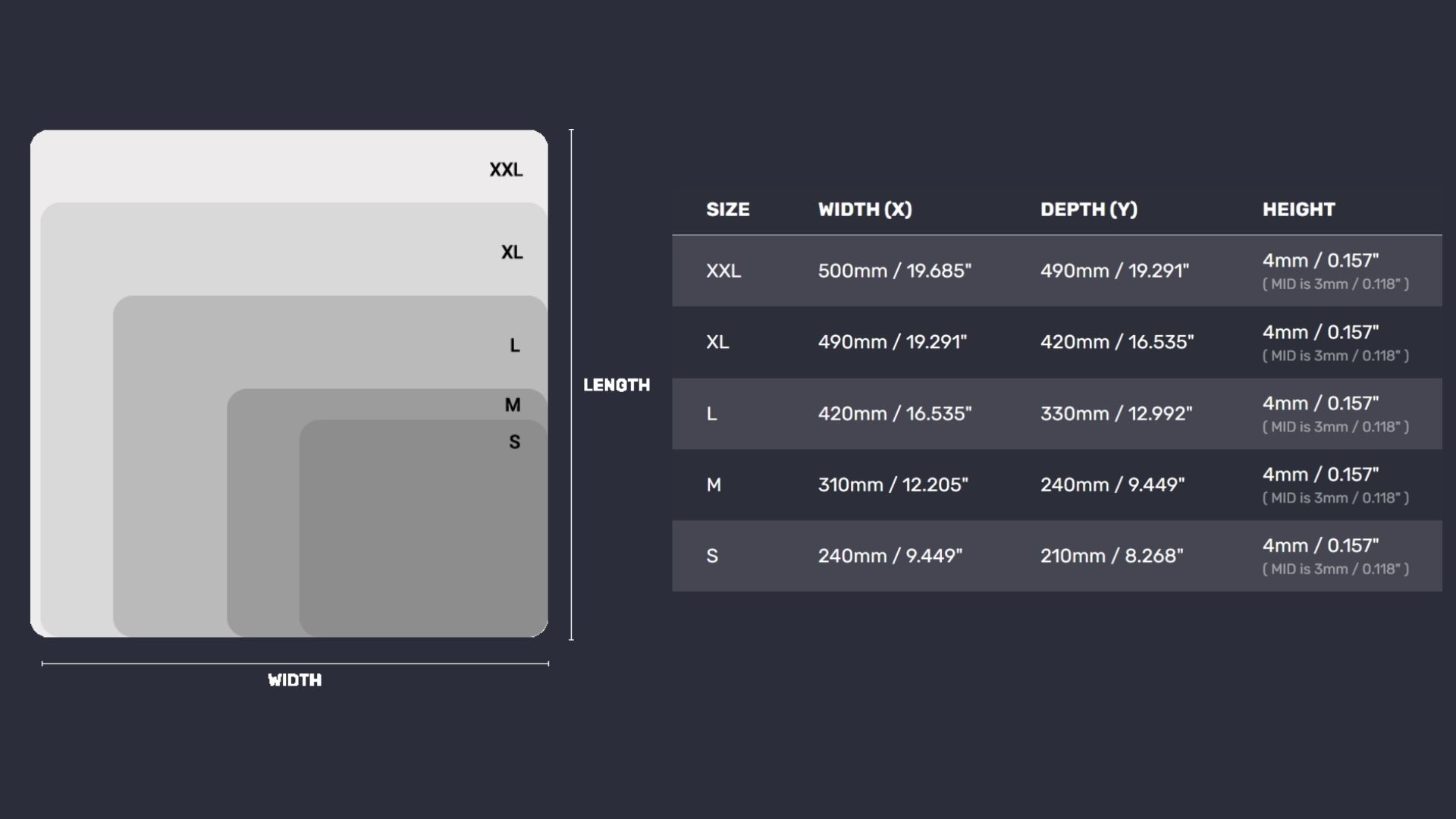Click the SIZE column header

[727, 209]
